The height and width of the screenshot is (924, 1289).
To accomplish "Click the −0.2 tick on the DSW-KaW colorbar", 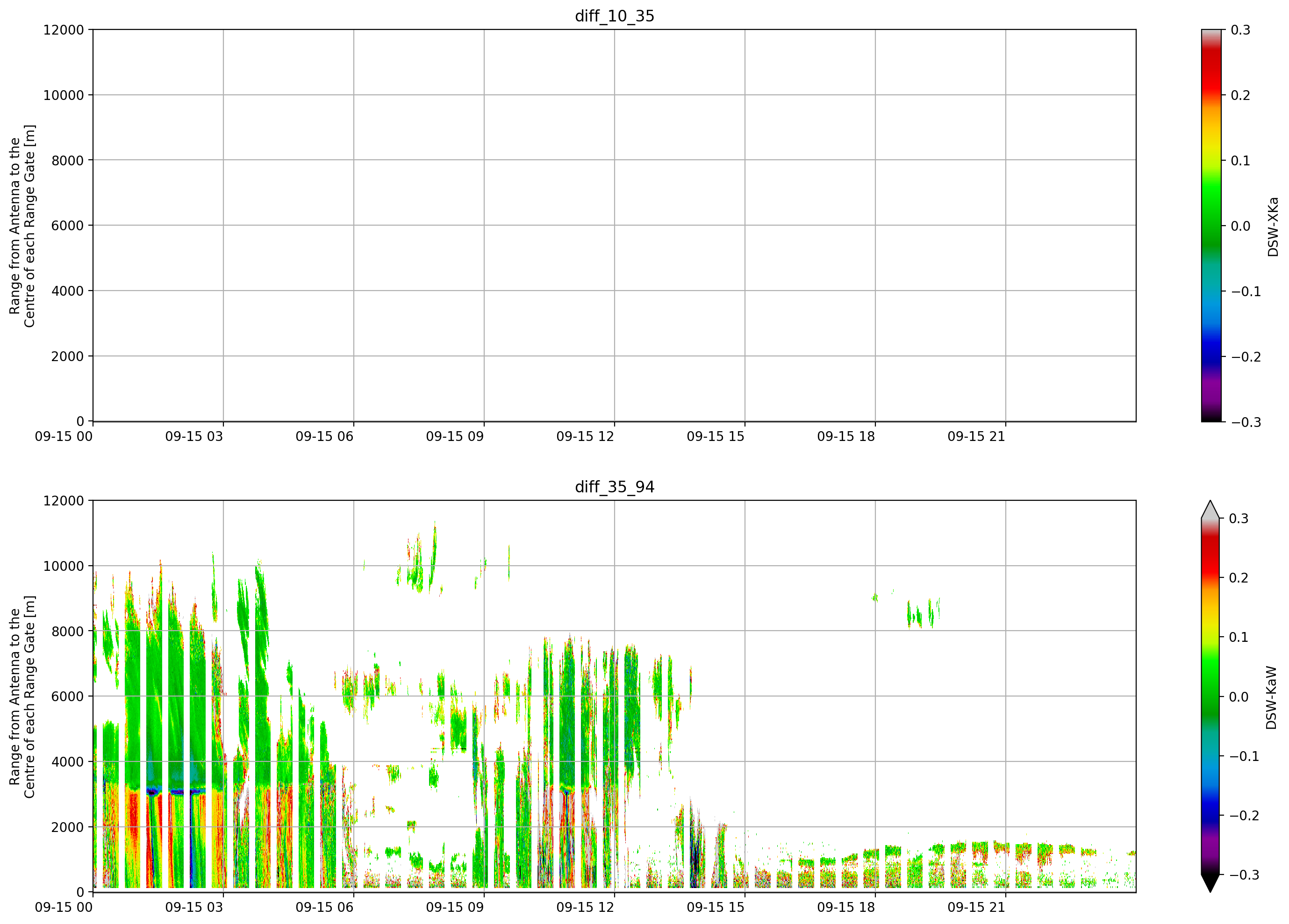I will tap(1244, 815).
